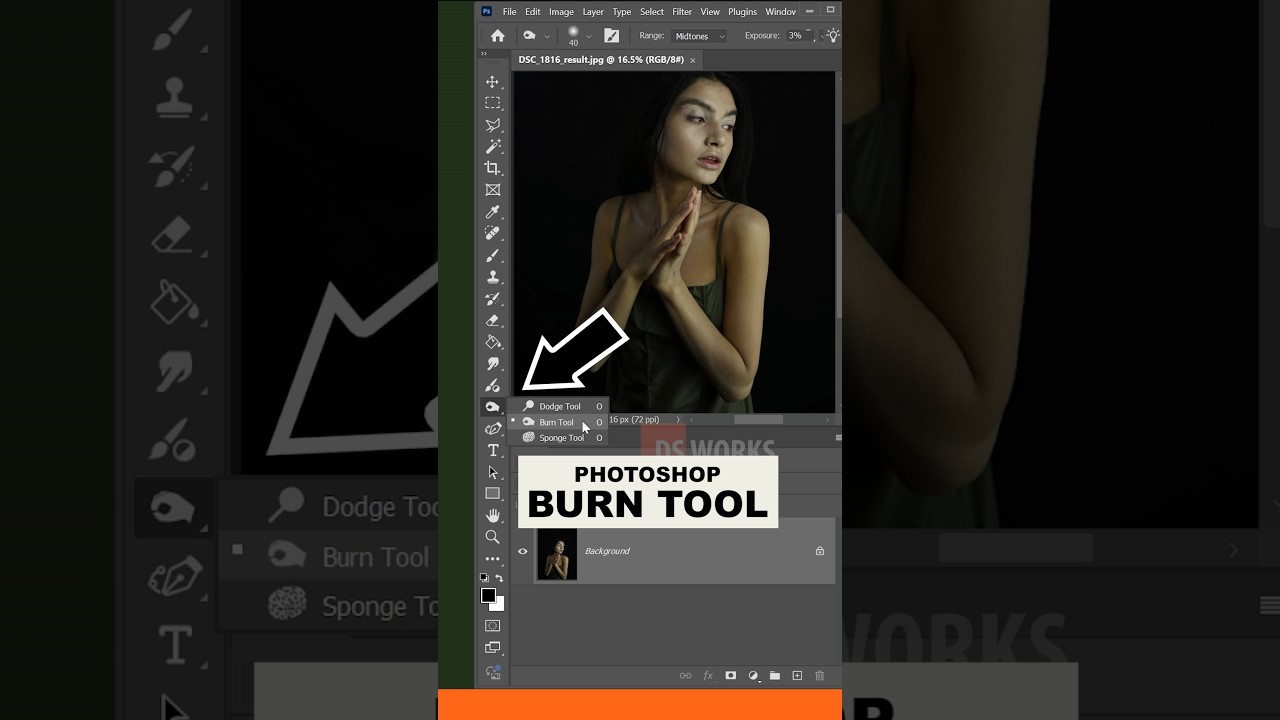Select the Paint Bucket tool
This screenshot has width=1280, height=720.
[492, 342]
